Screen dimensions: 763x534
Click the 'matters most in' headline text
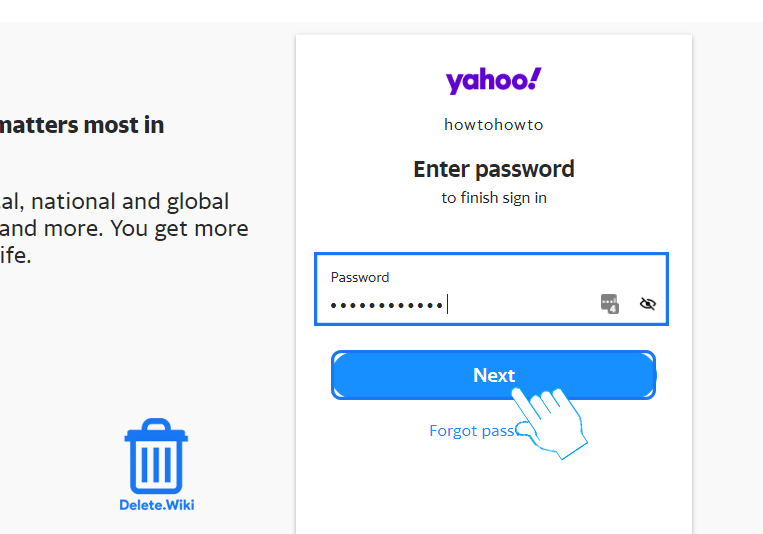82,125
